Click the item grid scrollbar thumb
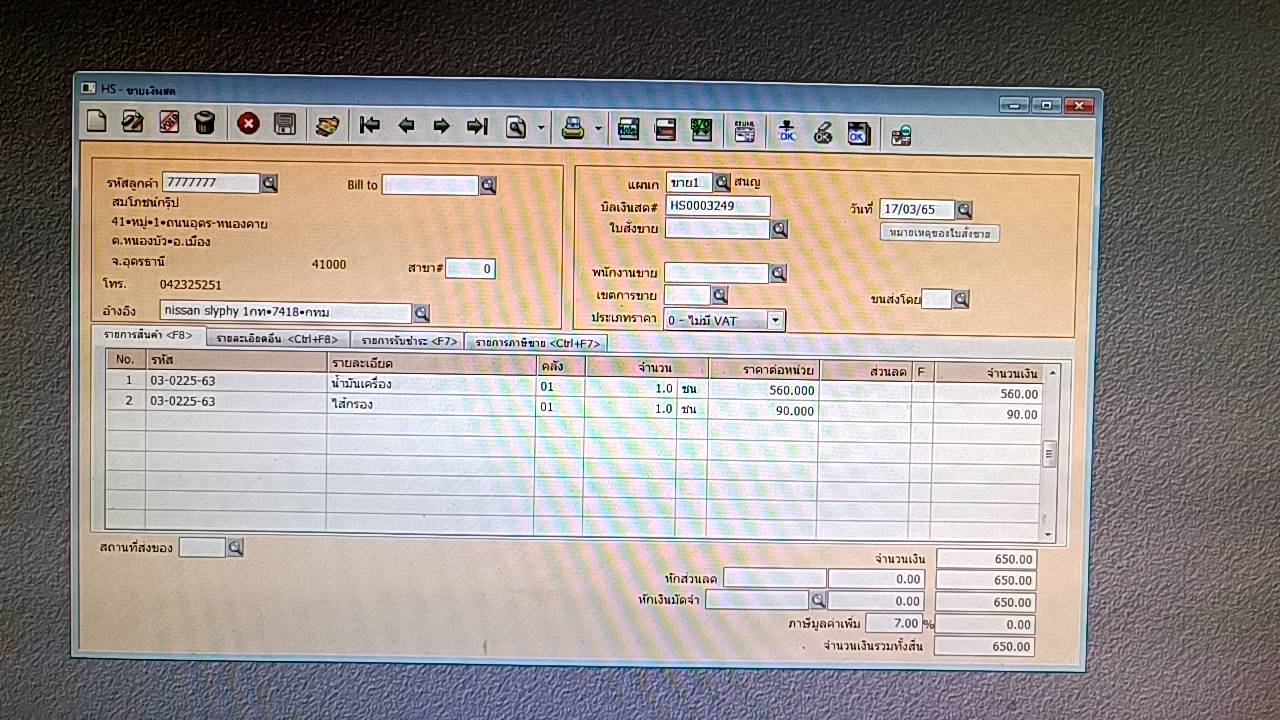The width and height of the screenshot is (1280, 720). click(x=1049, y=454)
